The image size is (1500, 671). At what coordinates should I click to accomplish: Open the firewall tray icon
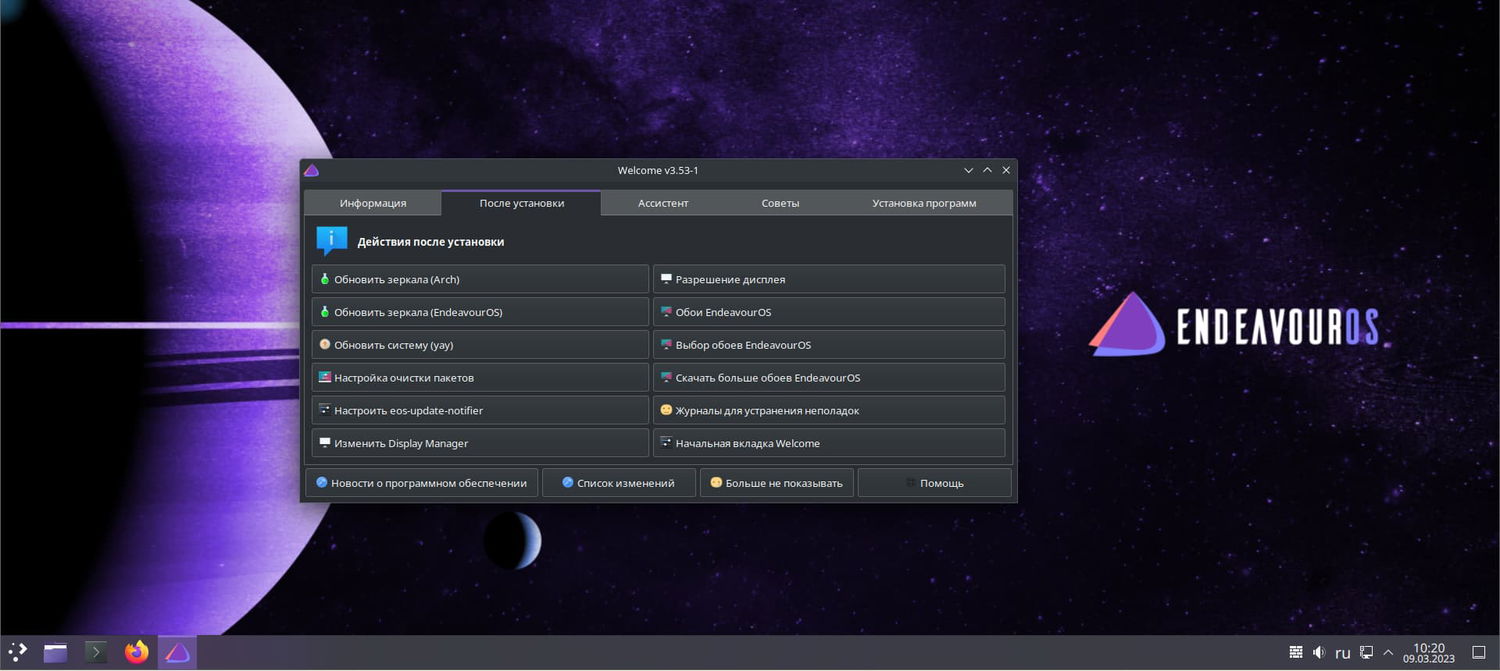click(1295, 653)
